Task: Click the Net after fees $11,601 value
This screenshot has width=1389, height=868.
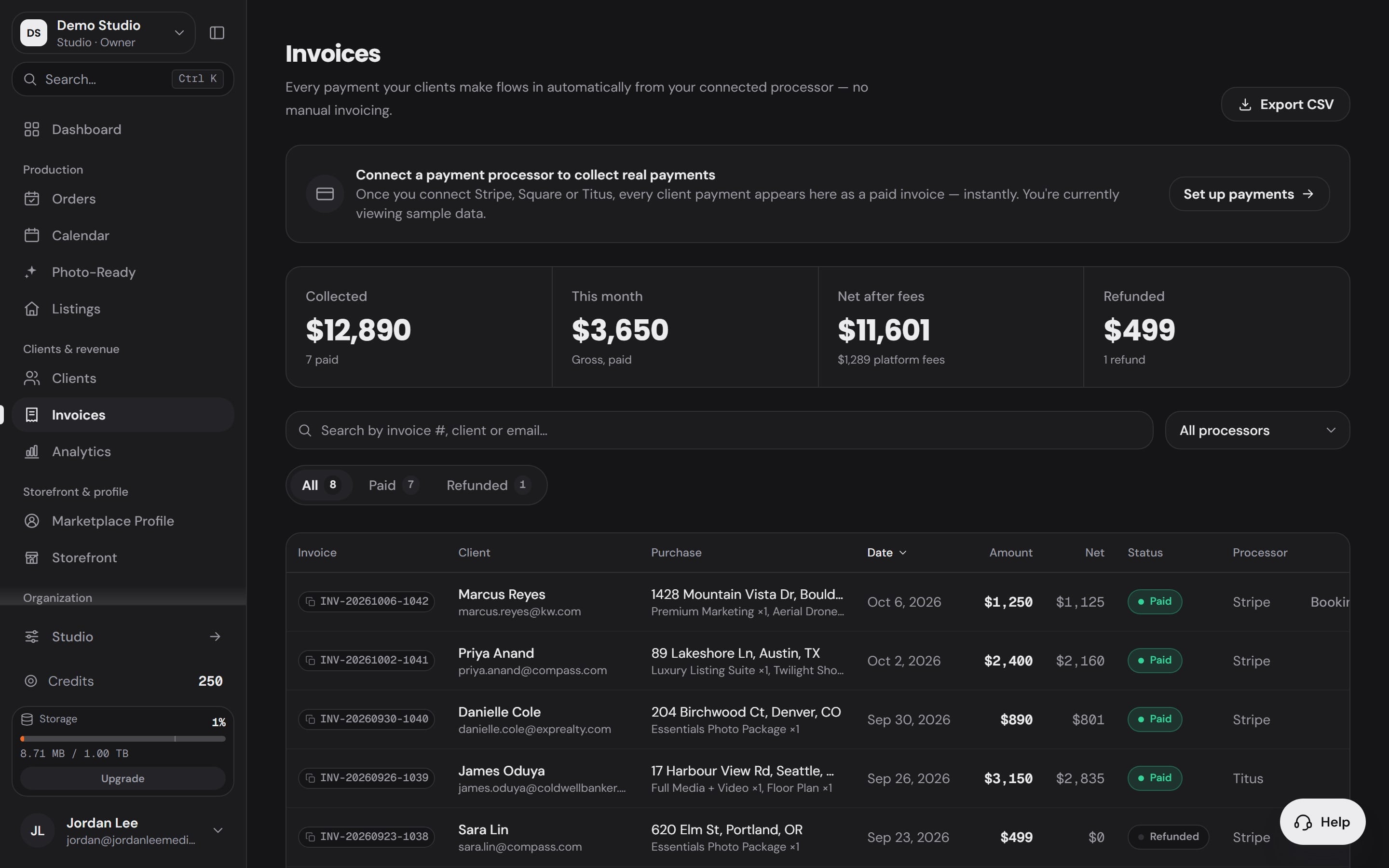Action: pos(884,330)
